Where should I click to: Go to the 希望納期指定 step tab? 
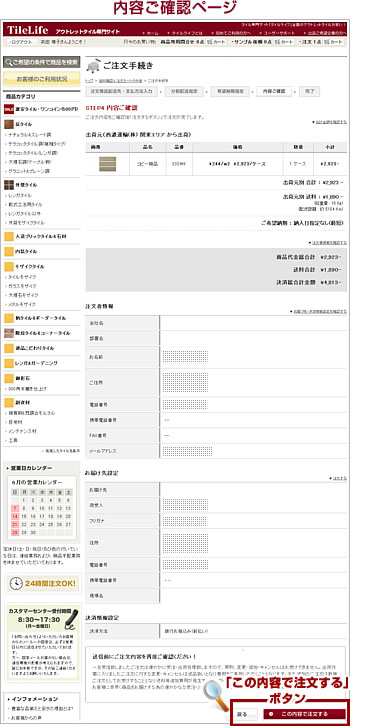pos(229,91)
